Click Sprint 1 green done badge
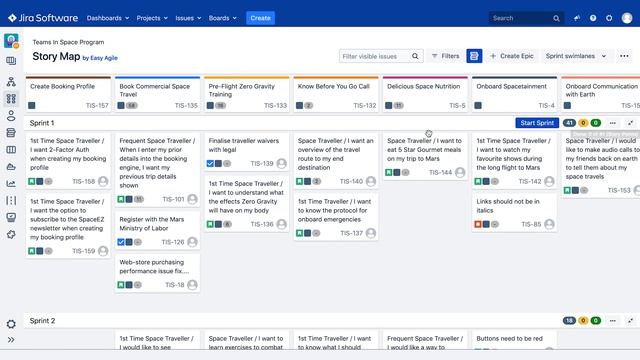This screenshot has height=360, width=640. coord(596,123)
